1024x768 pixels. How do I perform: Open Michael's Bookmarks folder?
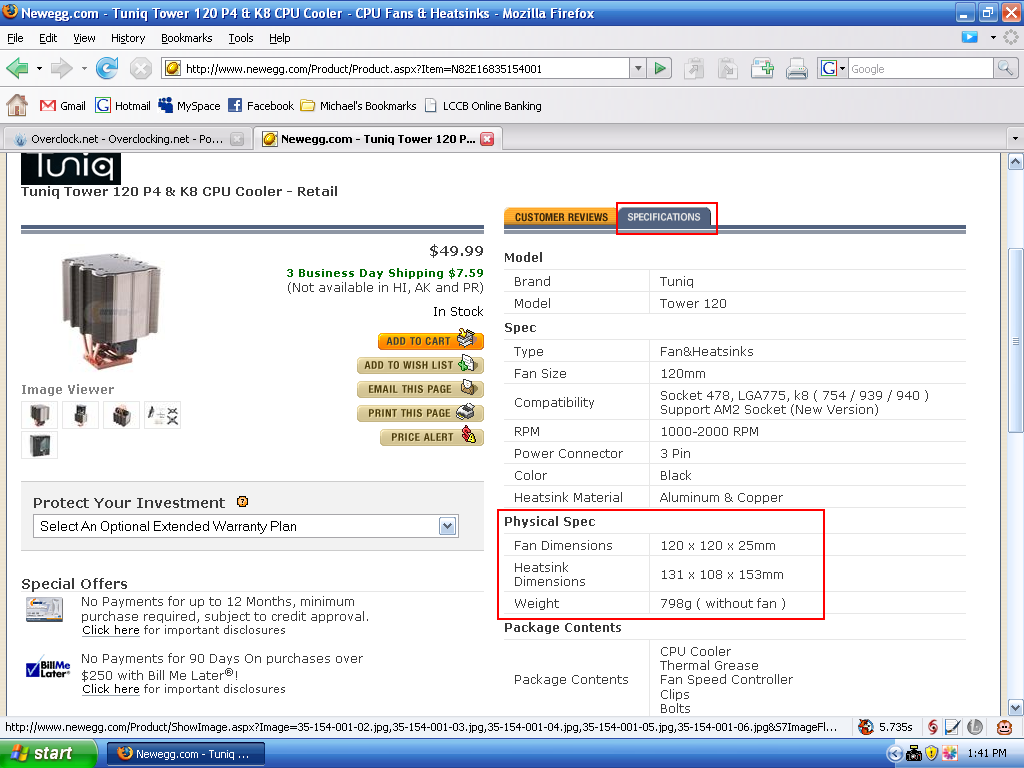pos(359,106)
